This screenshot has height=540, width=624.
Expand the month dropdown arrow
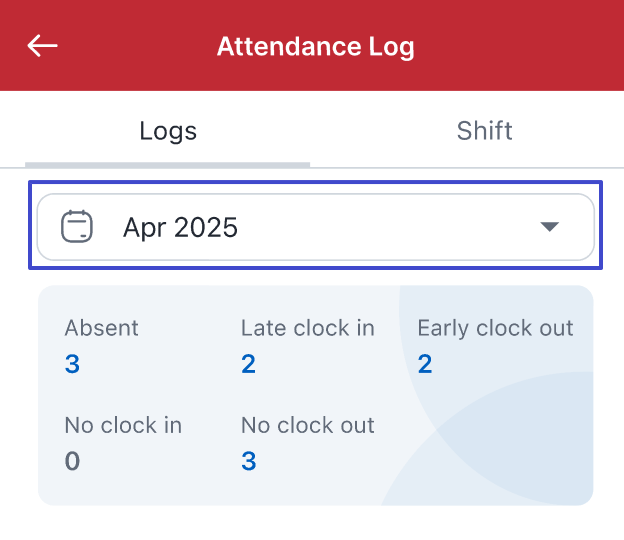pyautogui.click(x=549, y=227)
